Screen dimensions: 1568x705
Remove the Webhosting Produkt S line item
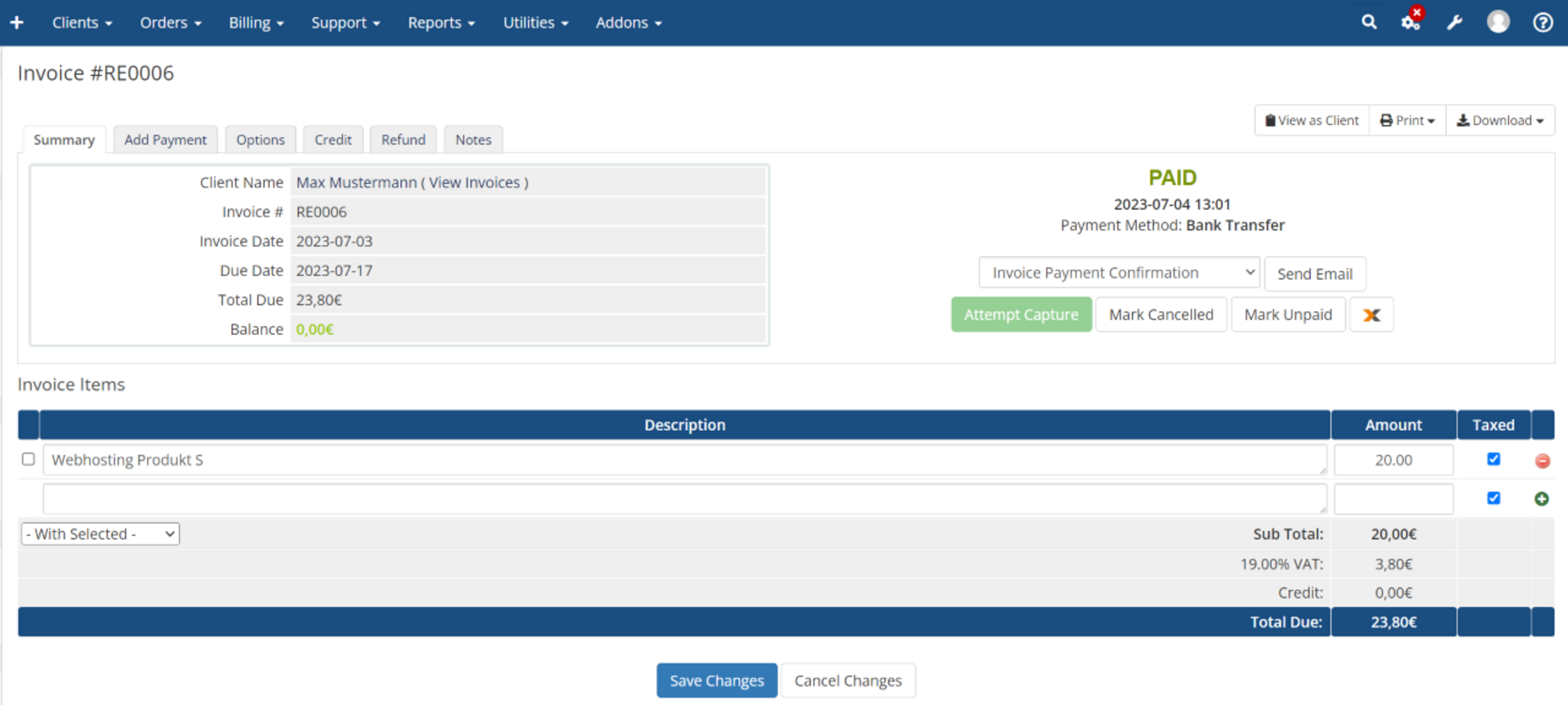(1542, 461)
